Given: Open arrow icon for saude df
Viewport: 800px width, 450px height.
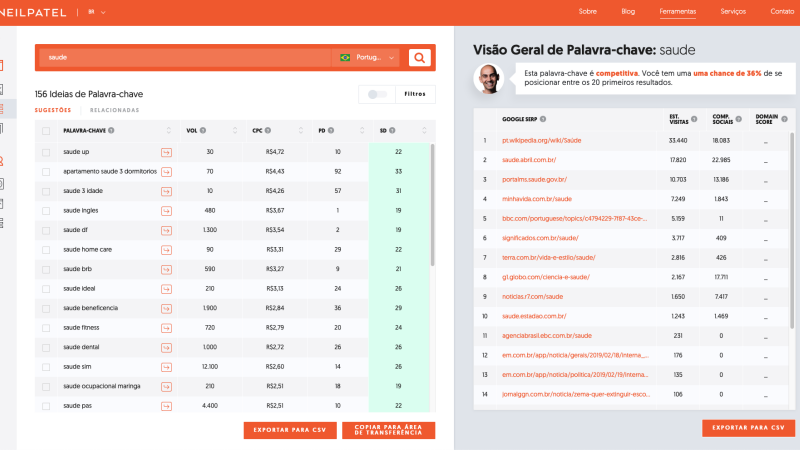Looking at the screenshot, I should pyautogui.click(x=166, y=231).
